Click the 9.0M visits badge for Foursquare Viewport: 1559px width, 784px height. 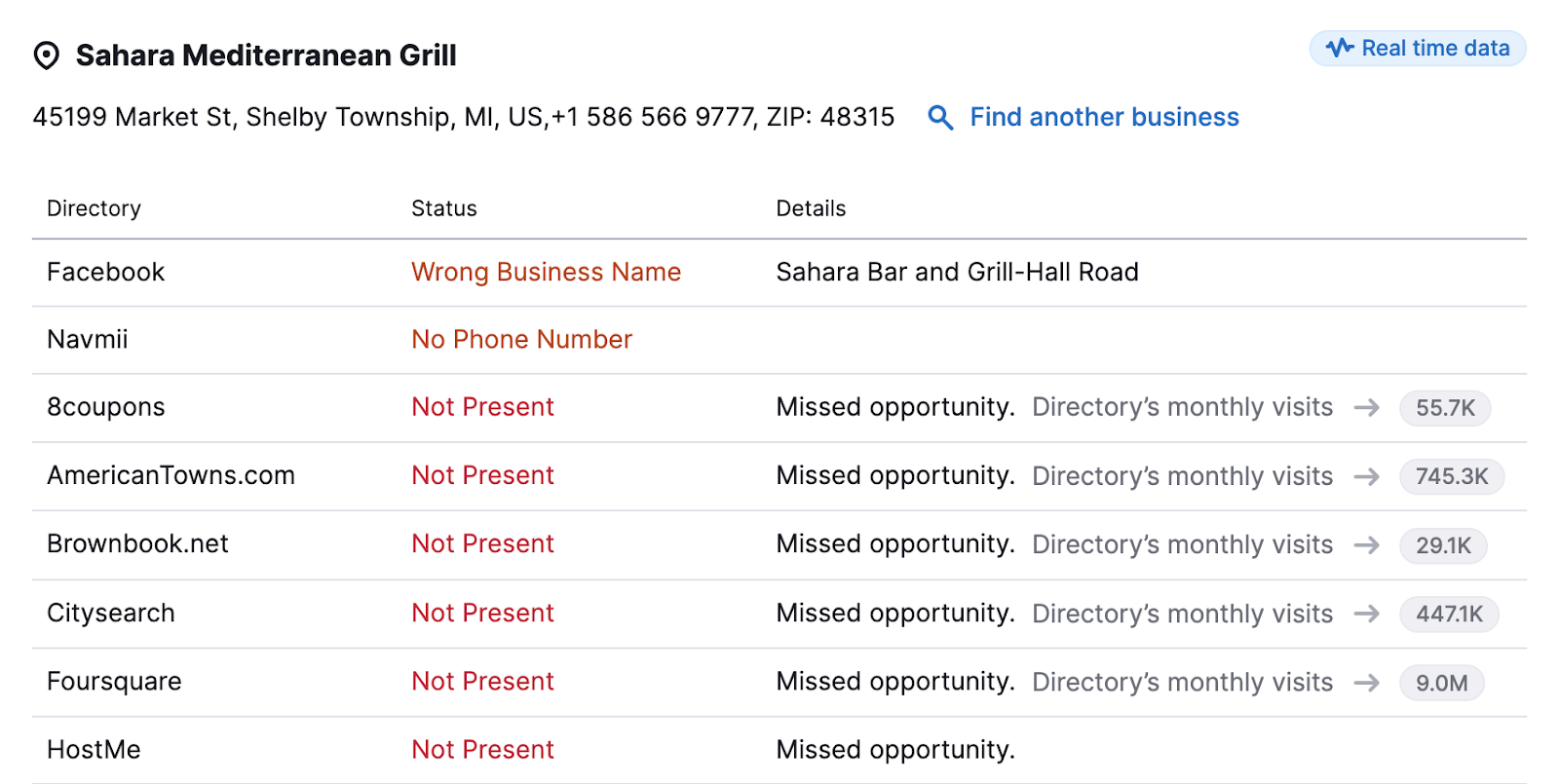[1442, 683]
